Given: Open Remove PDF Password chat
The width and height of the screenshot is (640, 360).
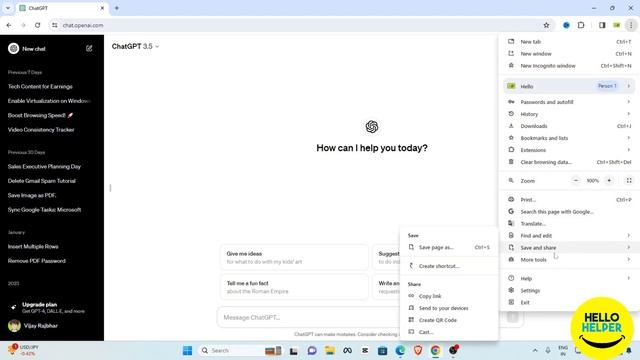Looking at the screenshot, I should tap(36, 261).
